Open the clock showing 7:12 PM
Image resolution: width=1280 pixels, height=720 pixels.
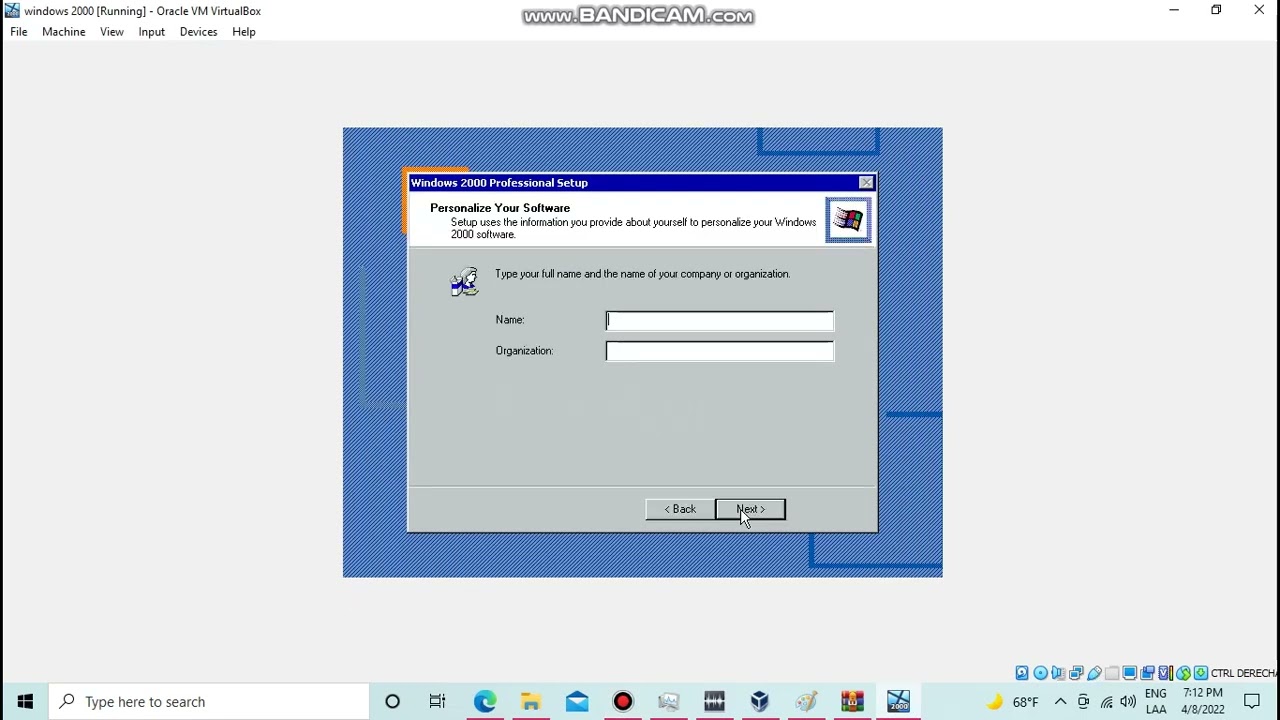coord(1203,702)
